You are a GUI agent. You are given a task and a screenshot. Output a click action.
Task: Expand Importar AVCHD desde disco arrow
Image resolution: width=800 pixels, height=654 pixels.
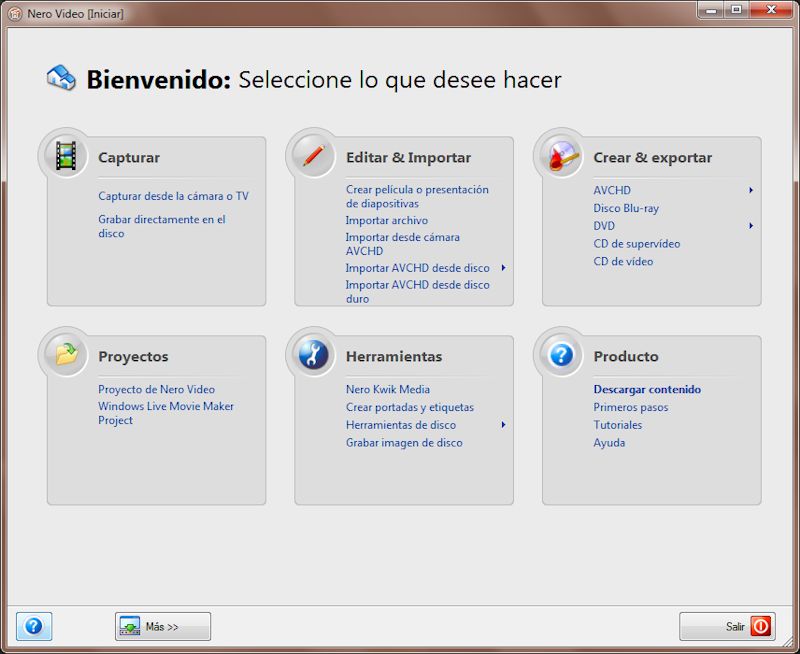504,267
